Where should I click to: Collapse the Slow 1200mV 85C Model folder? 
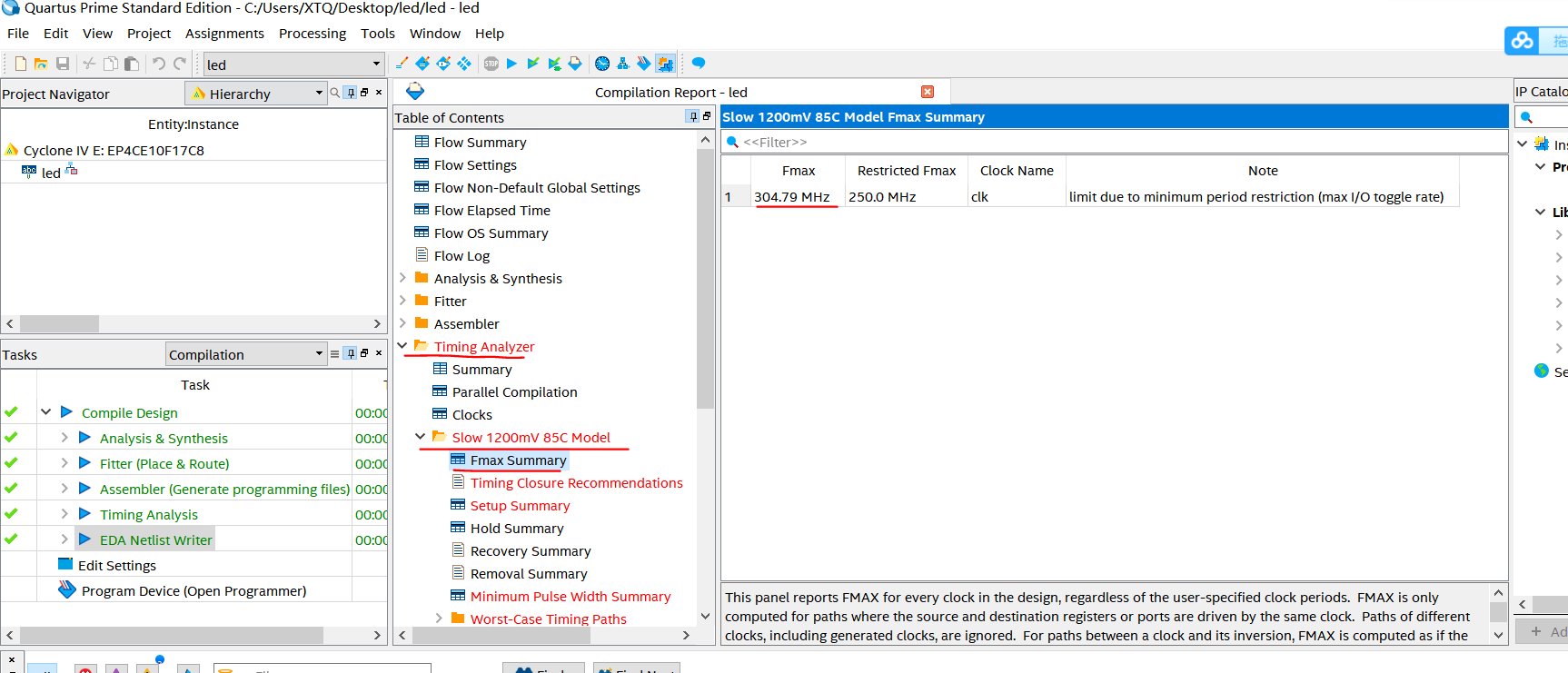pyautogui.click(x=421, y=437)
